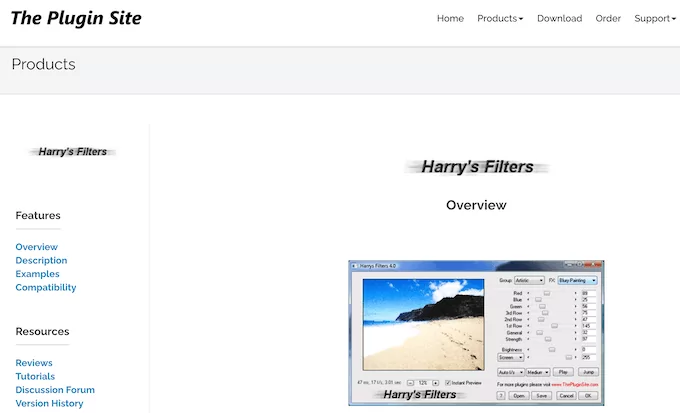Click The Plugin Site logo
680x413 pixels.
[x=76, y=18]
